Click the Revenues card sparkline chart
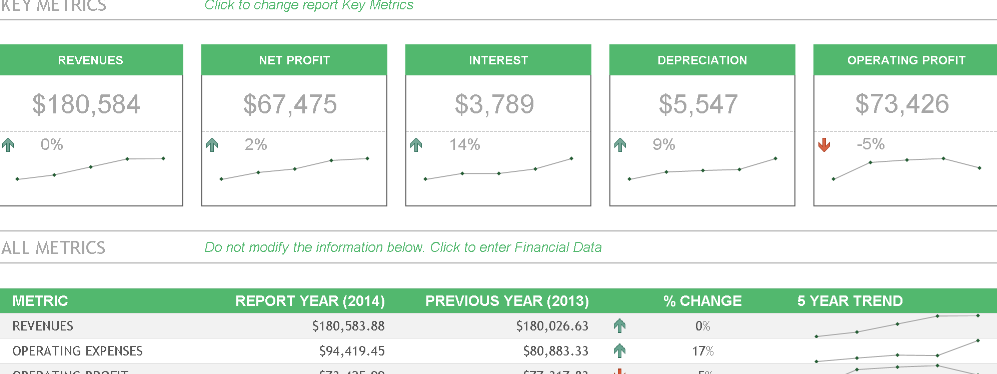 [90, 169]
